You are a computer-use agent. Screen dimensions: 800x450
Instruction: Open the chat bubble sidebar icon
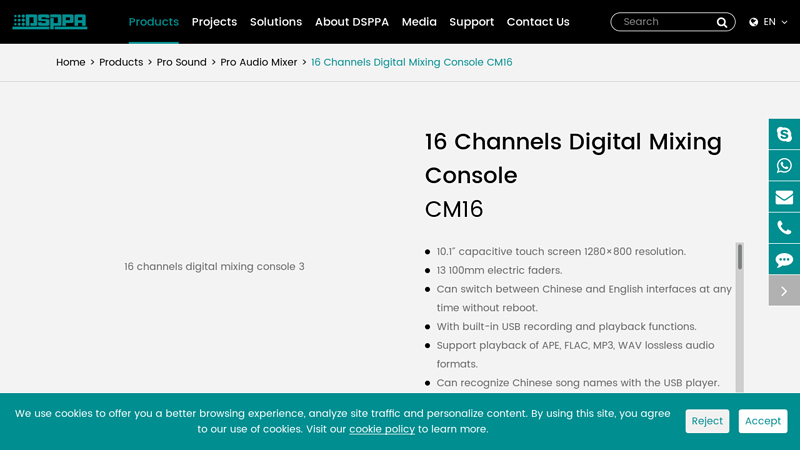click(x=784, y=259)
